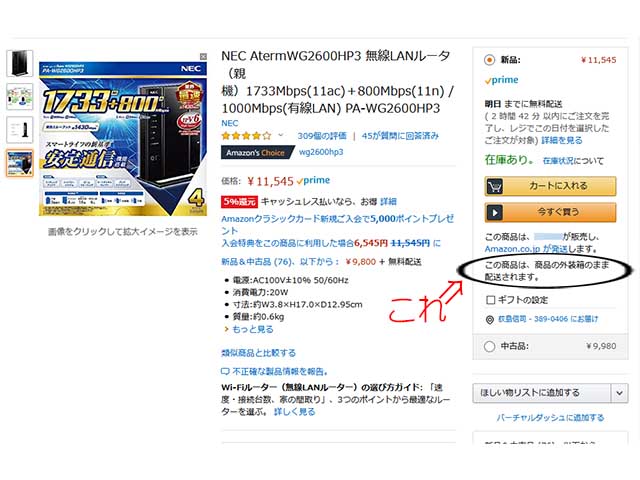Click the report speech bubble icon
This screenshot has width=640, height=480.
click(x=225, y=372)
